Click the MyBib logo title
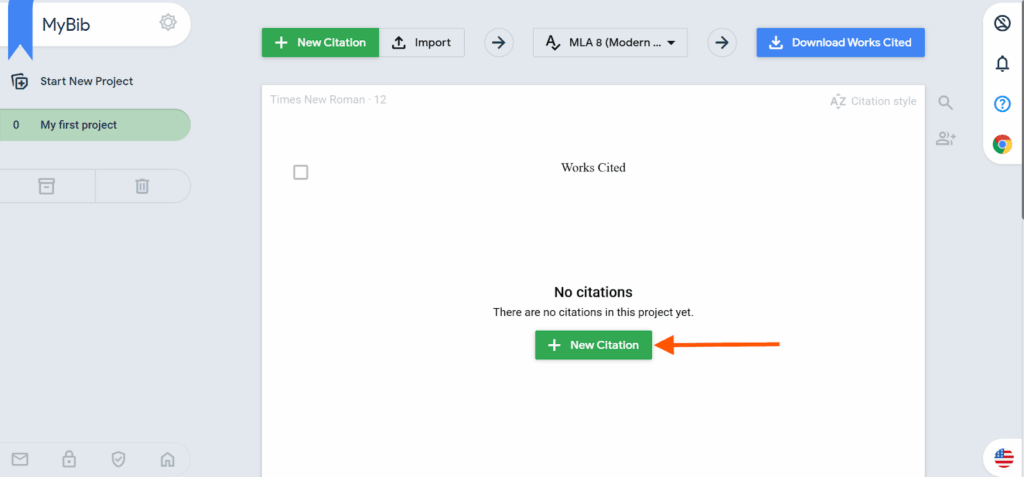Screen dimensions: 1024x477 point(66,25)
